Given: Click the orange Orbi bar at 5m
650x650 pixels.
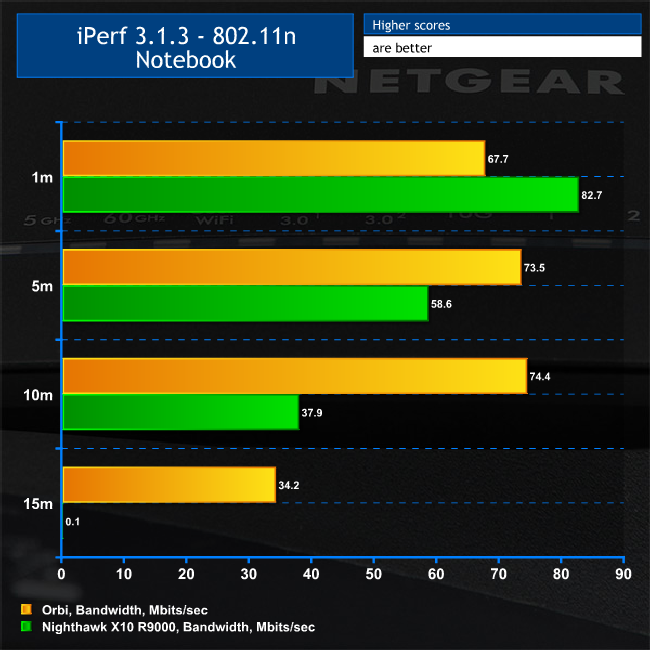Looking at the screenshot, I should pos(291,267).
